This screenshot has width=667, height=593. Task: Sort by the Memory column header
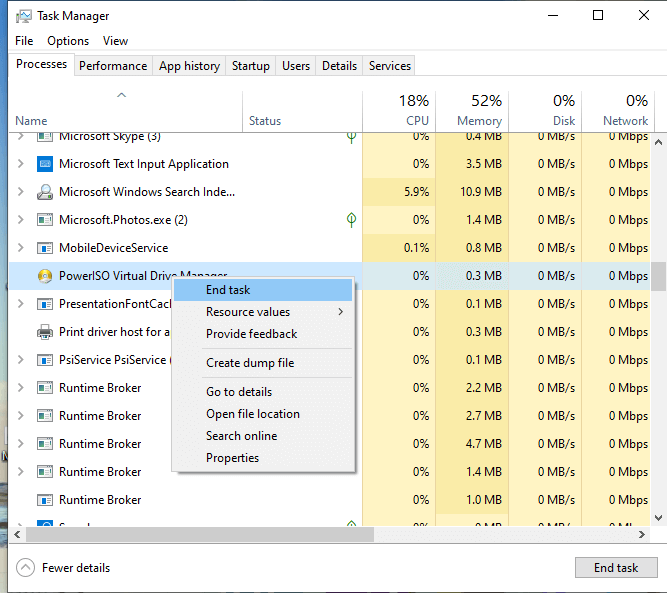[x=472, y=111]
